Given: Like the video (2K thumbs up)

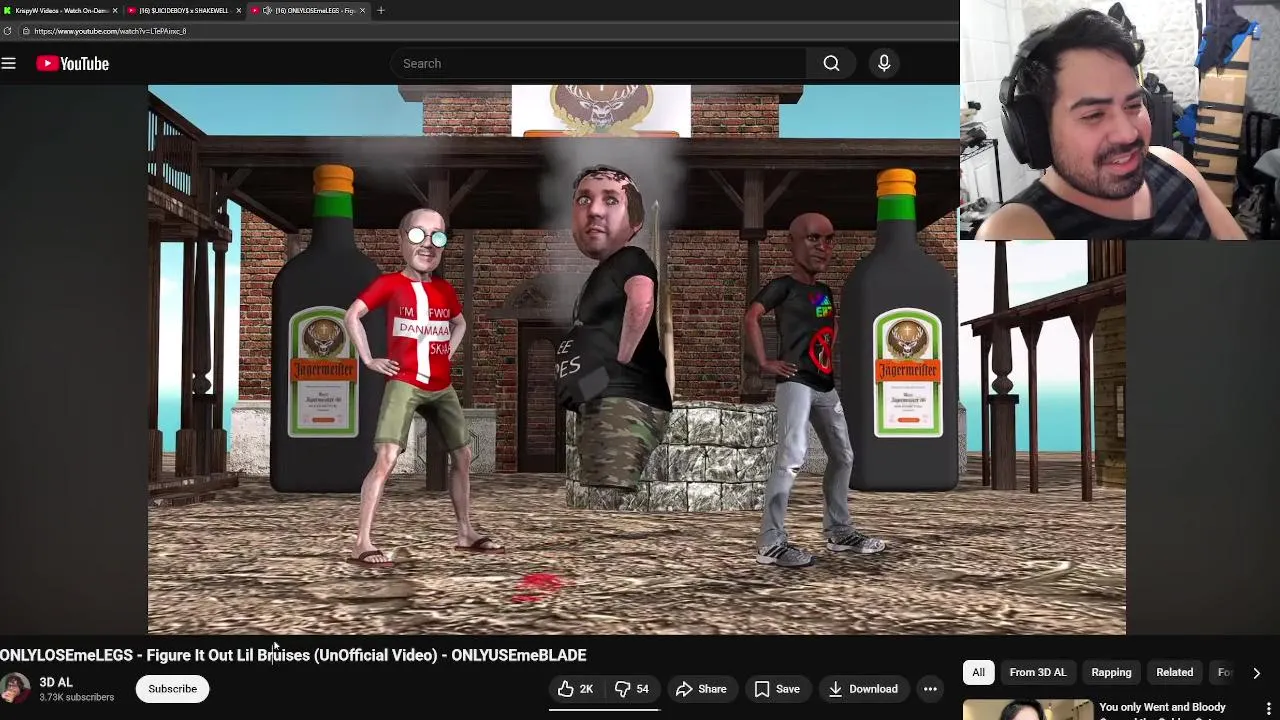Looking at the screenshot, I should [575, 689].
